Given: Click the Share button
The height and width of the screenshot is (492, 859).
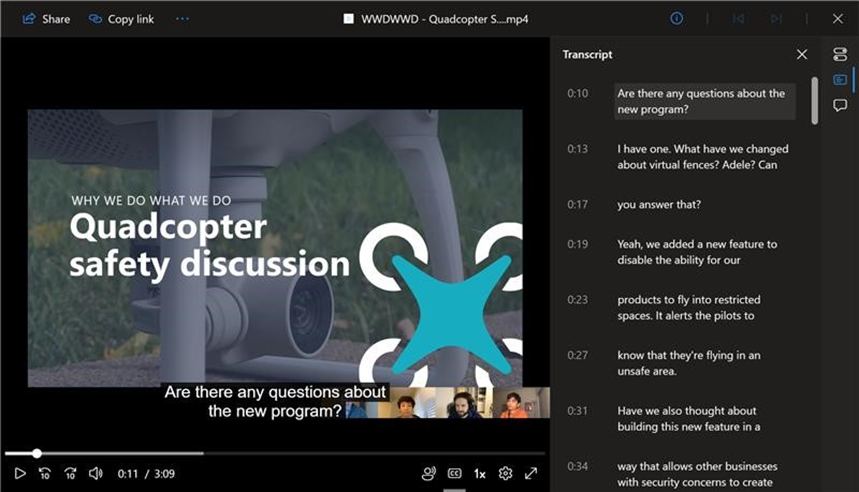Looking at the screenshot, I should (x=46, y=19).
